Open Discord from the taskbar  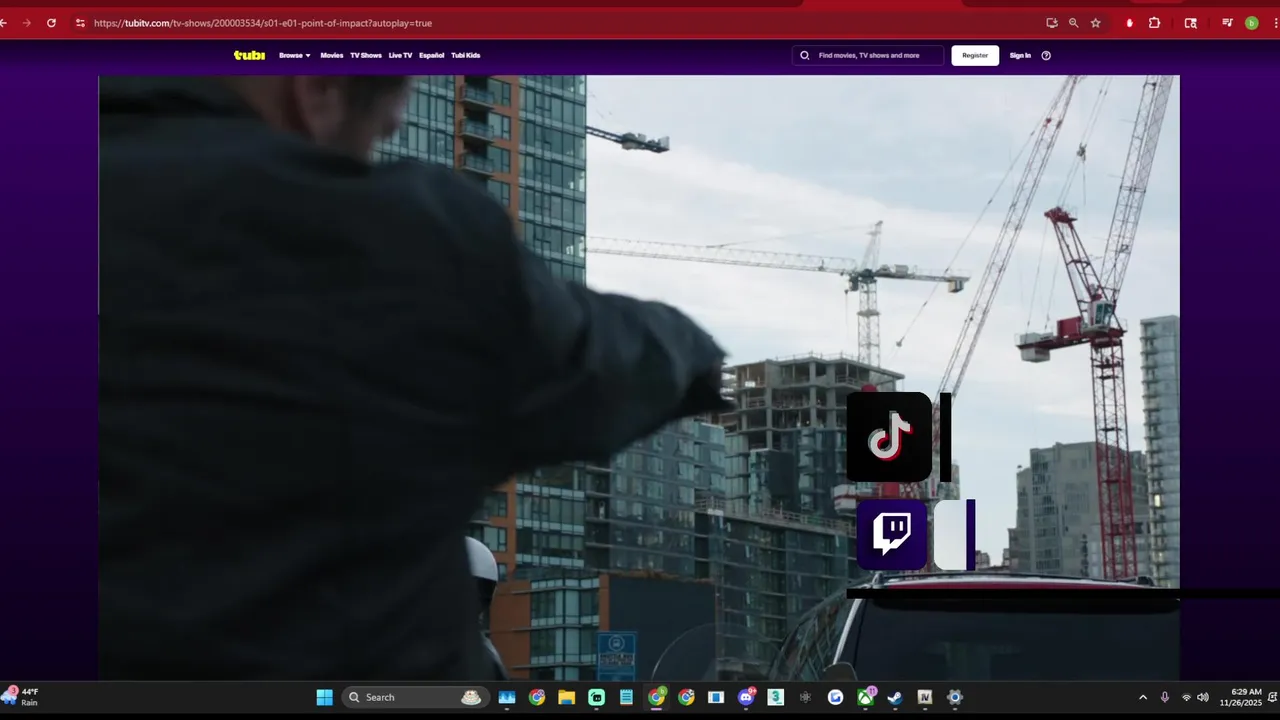(x=746, y=697)
